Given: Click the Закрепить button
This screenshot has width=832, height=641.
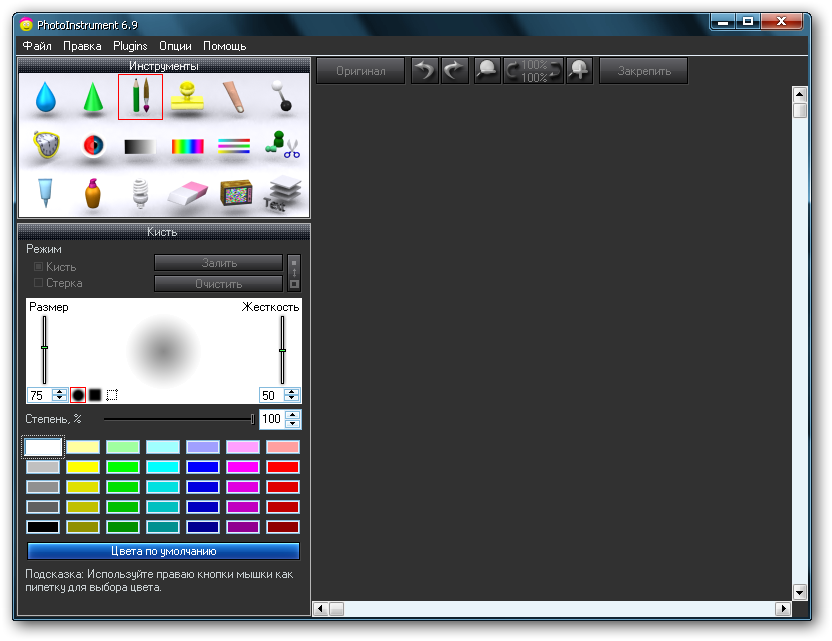Looking at the screenshot, I should coord(643,71).
